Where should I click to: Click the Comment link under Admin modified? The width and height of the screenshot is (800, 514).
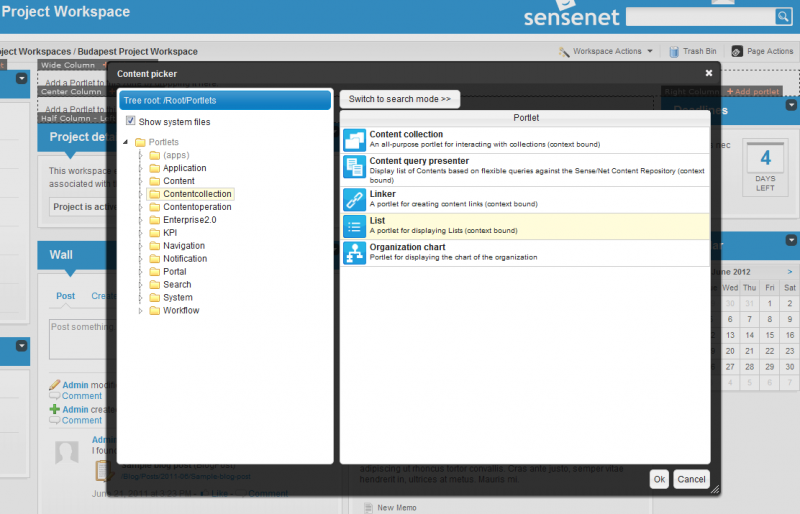click(82, 396)
